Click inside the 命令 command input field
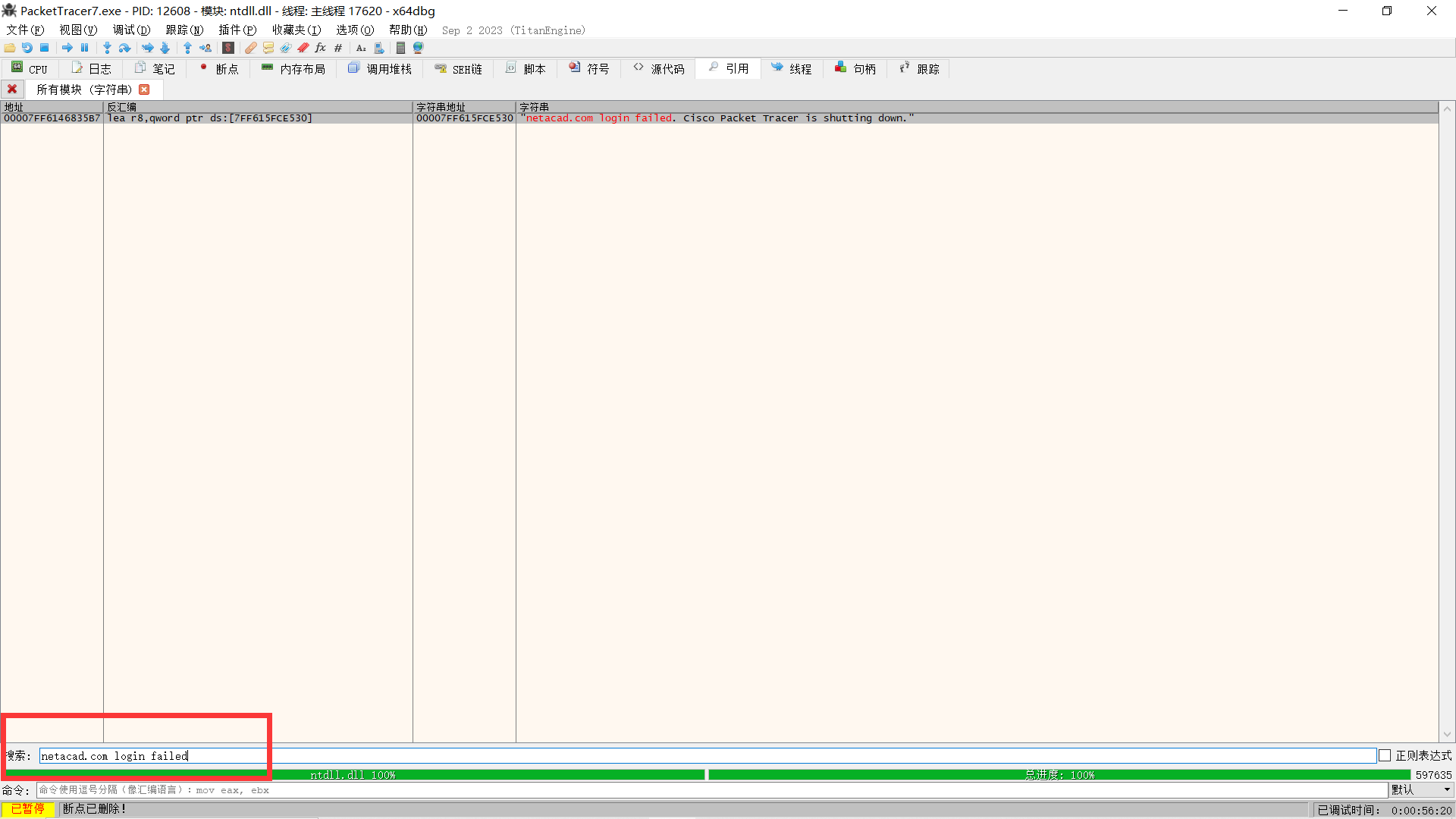1456x819 pixels. coord(682,789)
